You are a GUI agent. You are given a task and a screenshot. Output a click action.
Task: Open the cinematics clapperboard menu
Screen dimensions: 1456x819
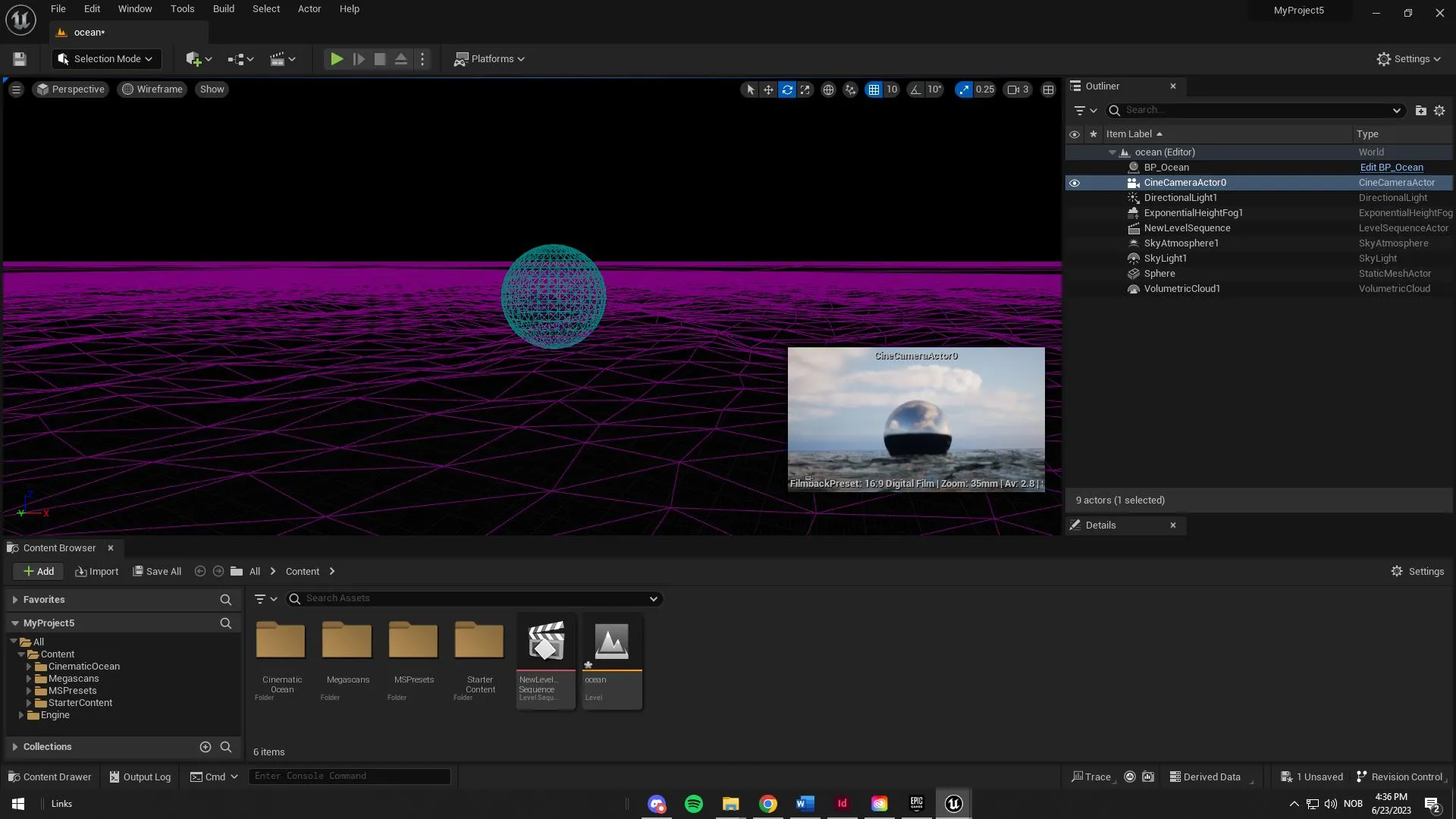(x=283, y=59)
